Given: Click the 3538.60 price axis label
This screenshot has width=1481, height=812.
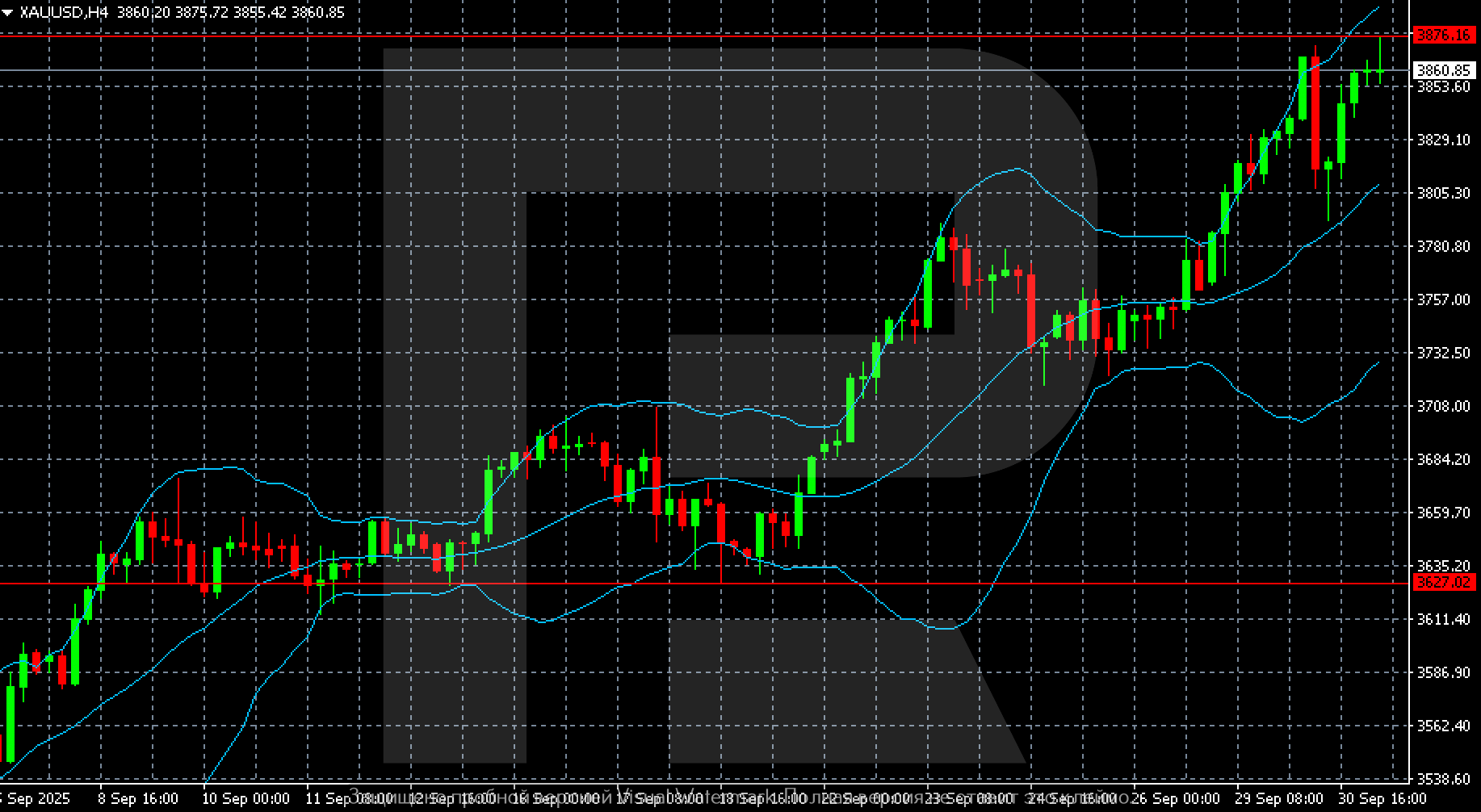Looking at the screenshot, I should click(1443, 779).
